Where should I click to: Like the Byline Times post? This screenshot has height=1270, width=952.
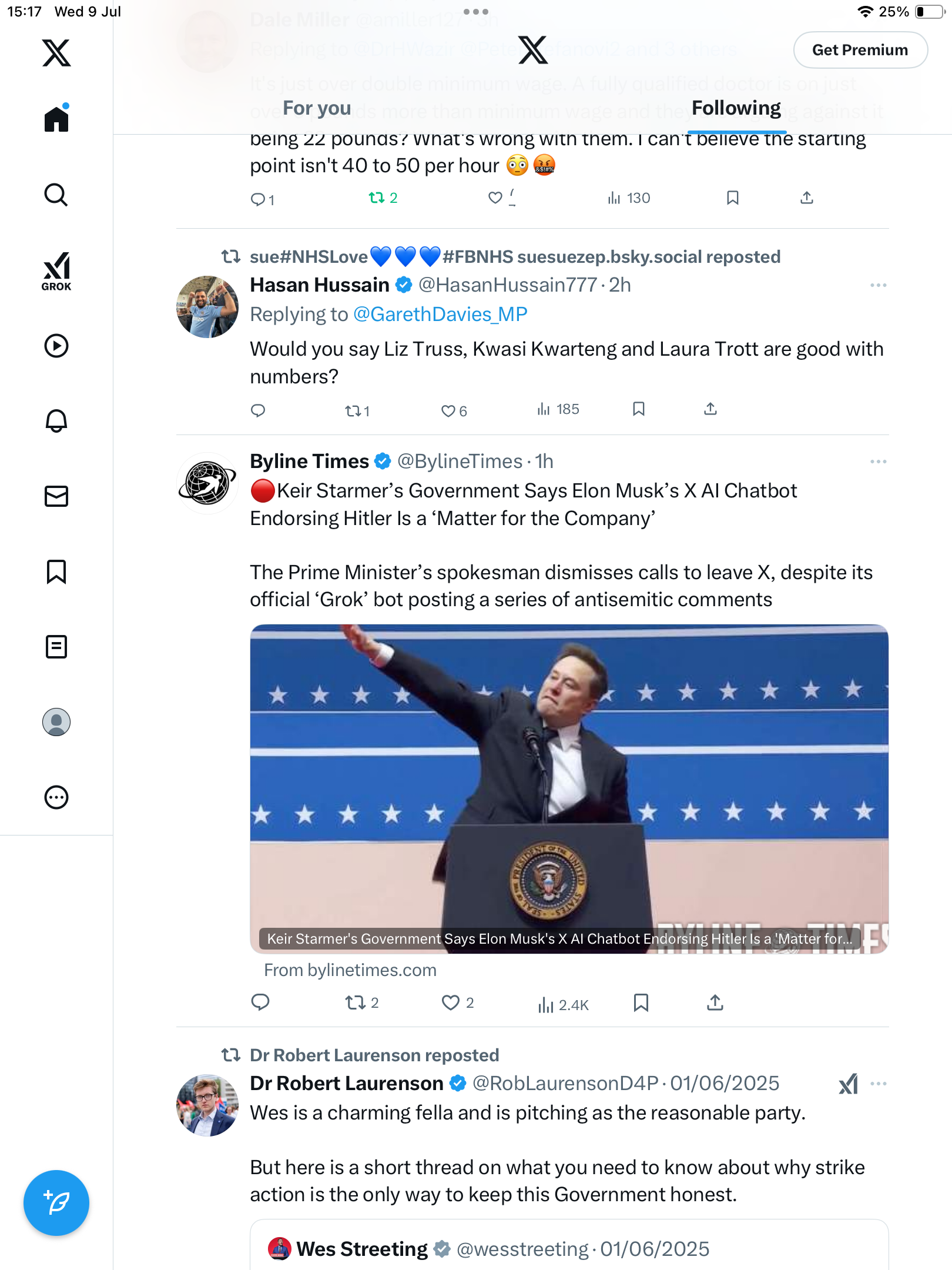click(x=457, y=1002)
